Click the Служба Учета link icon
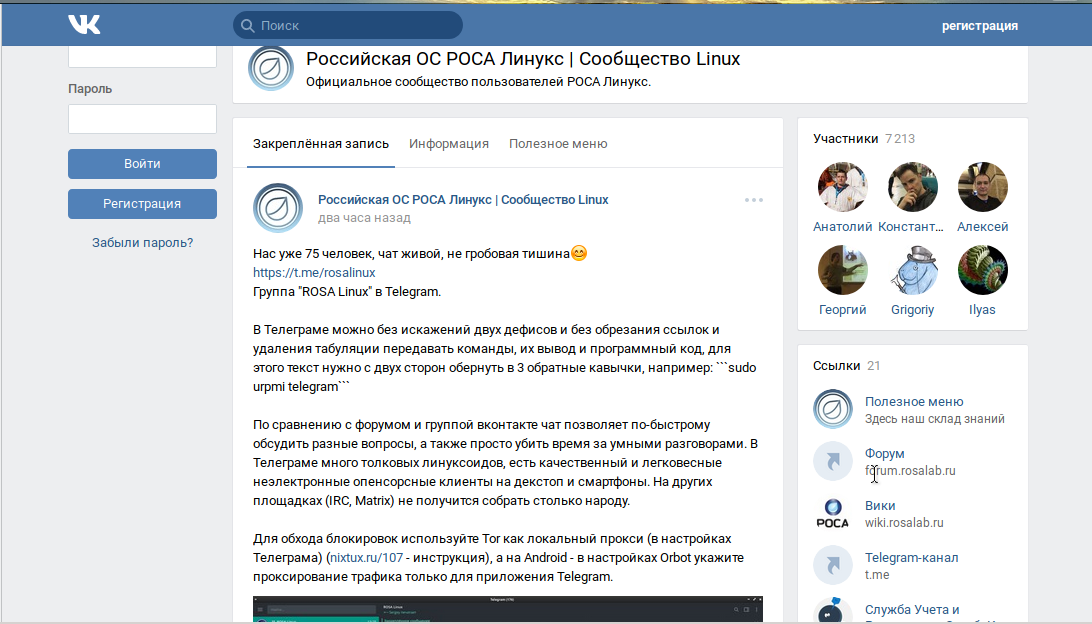 [x=833, y=611]
